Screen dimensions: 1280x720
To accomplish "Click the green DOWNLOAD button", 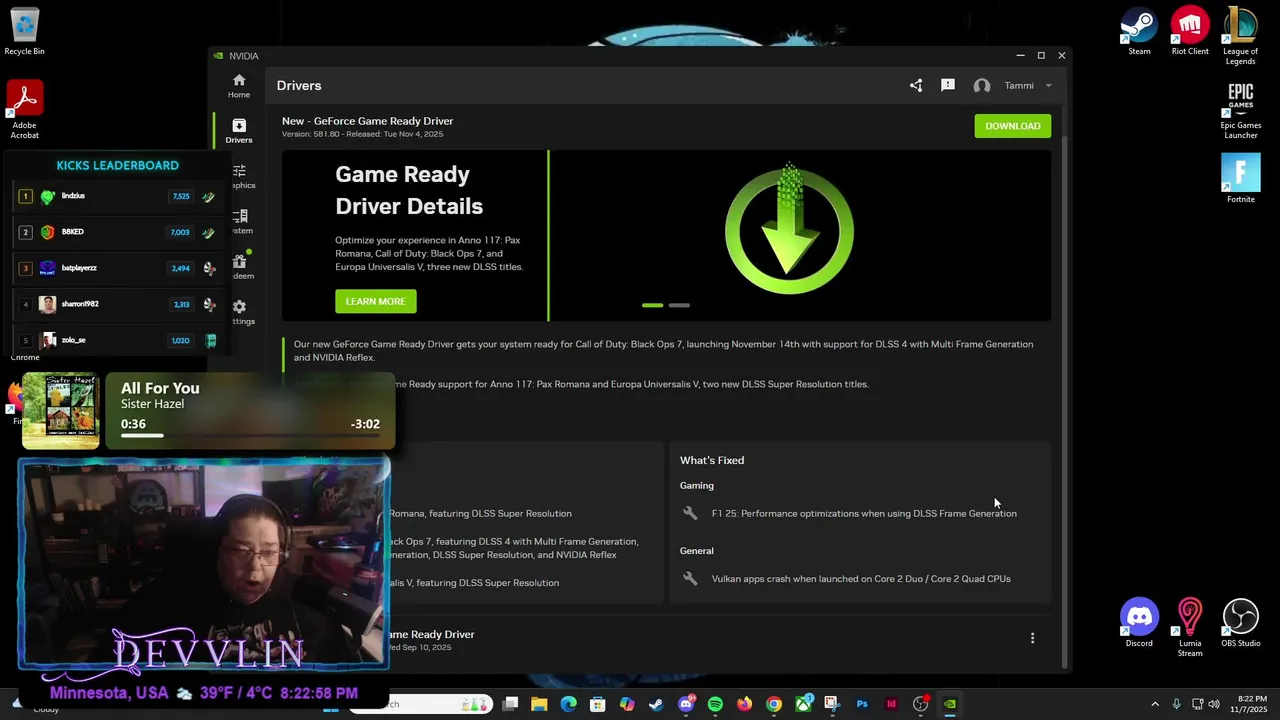I will click(1012, 126).
